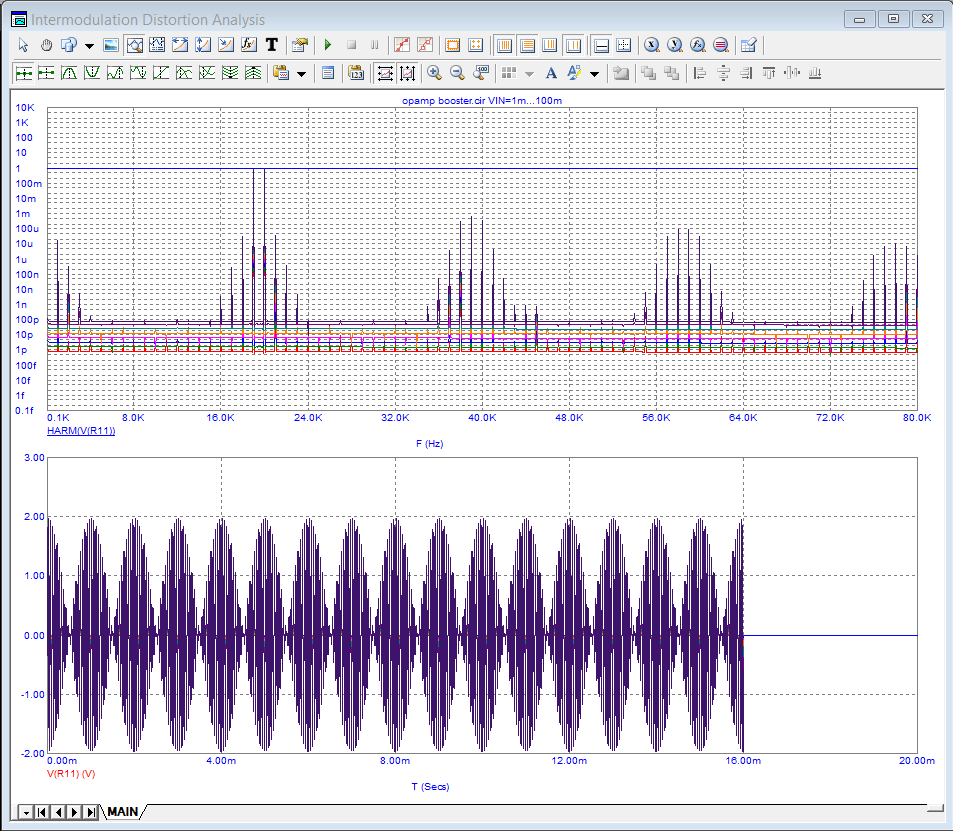Select vertical tag mode
The image size is (953, 831).
pos(203,45)
